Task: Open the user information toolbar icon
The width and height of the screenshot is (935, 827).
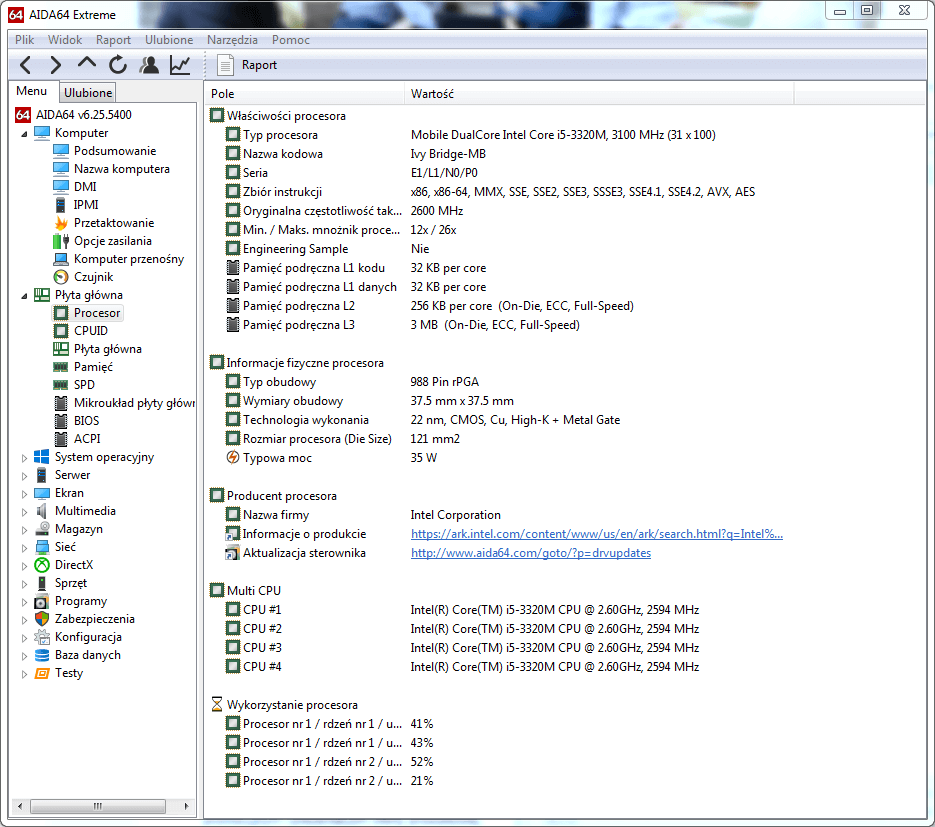Action: [147, 64]
